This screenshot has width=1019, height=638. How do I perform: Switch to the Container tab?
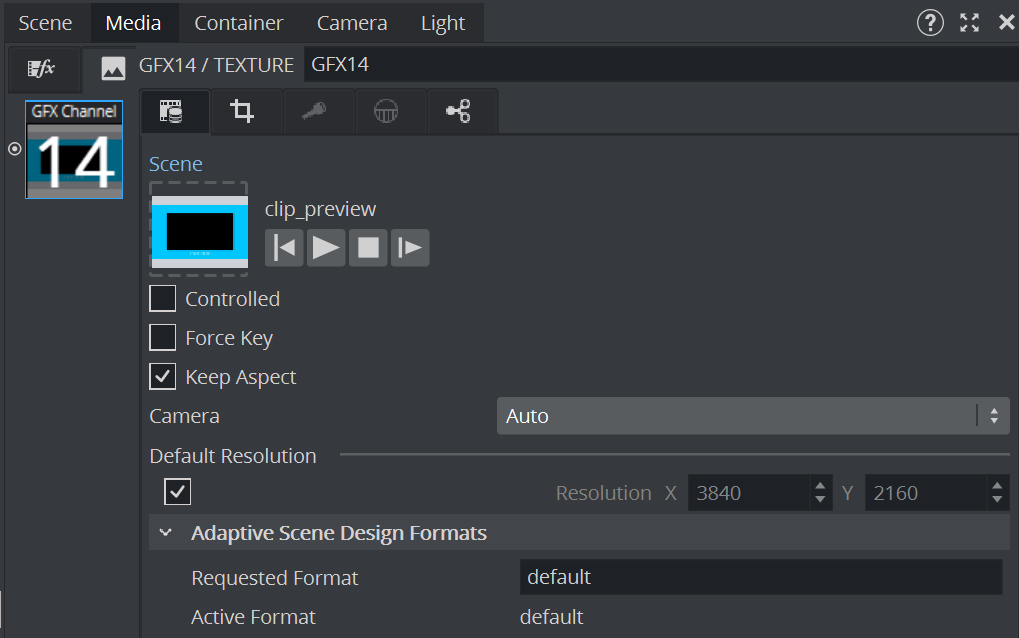tap(238, 22)
